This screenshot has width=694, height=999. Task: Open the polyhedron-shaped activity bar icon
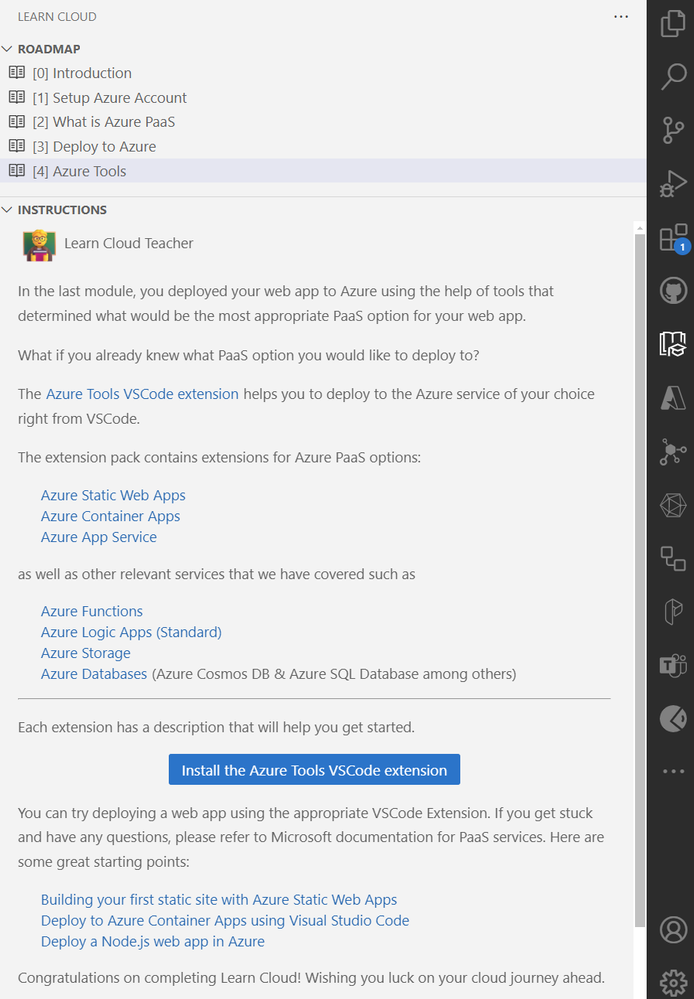[673, 505]
